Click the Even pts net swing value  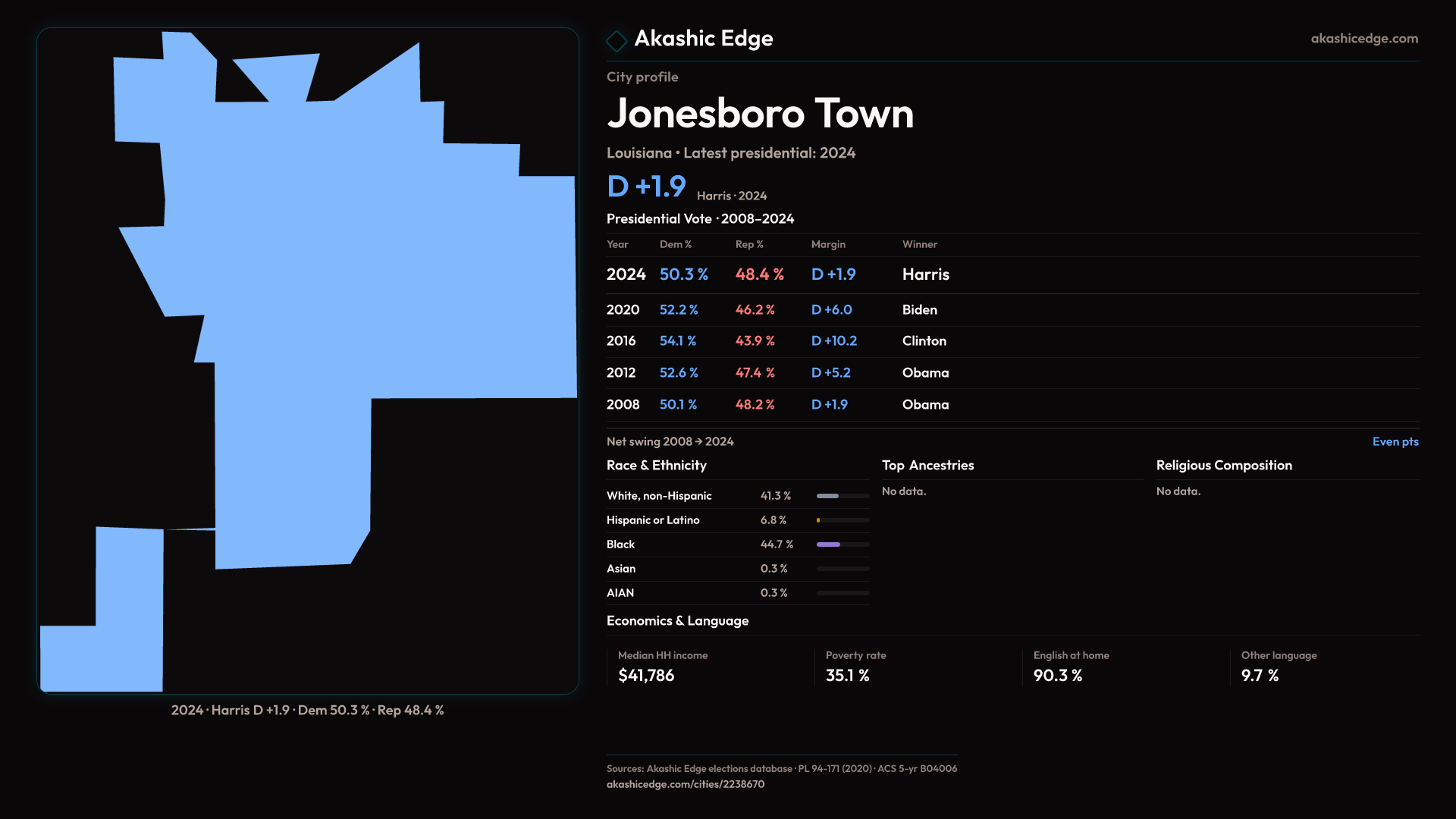(1395, 442)
